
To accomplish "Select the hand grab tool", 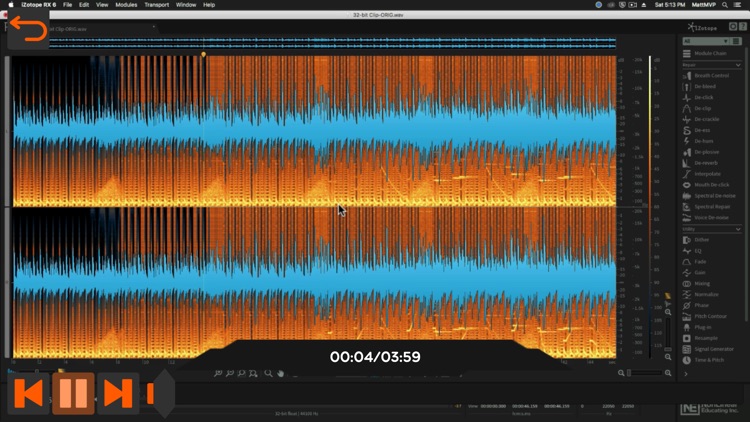I will pos(281,373).
